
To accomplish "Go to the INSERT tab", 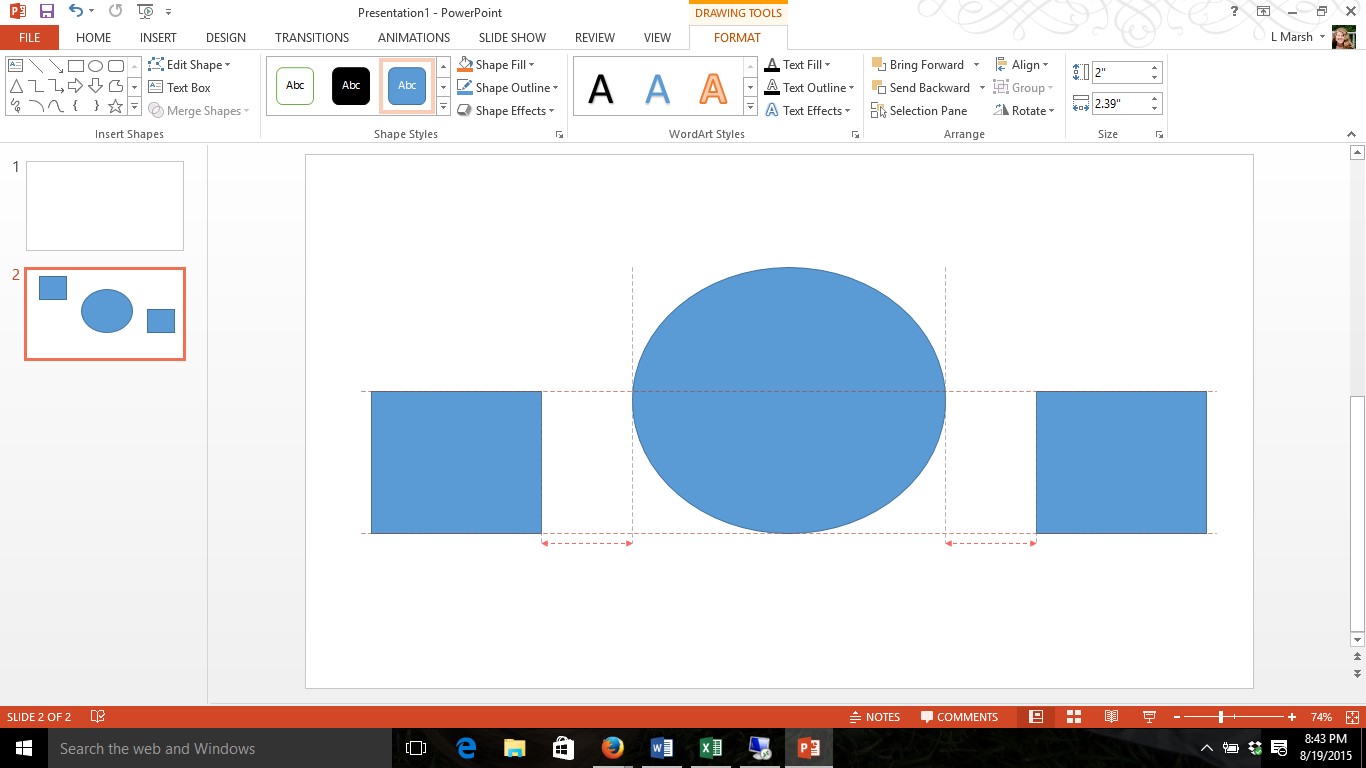I will [x=158, y=38].
